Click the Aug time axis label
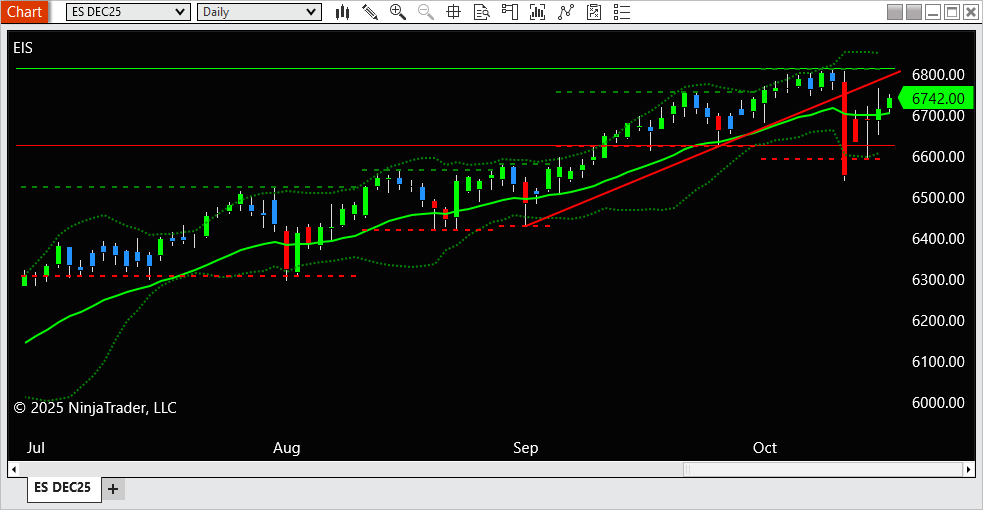The width and height of the screenshot is (983, 510). point(286,448)
